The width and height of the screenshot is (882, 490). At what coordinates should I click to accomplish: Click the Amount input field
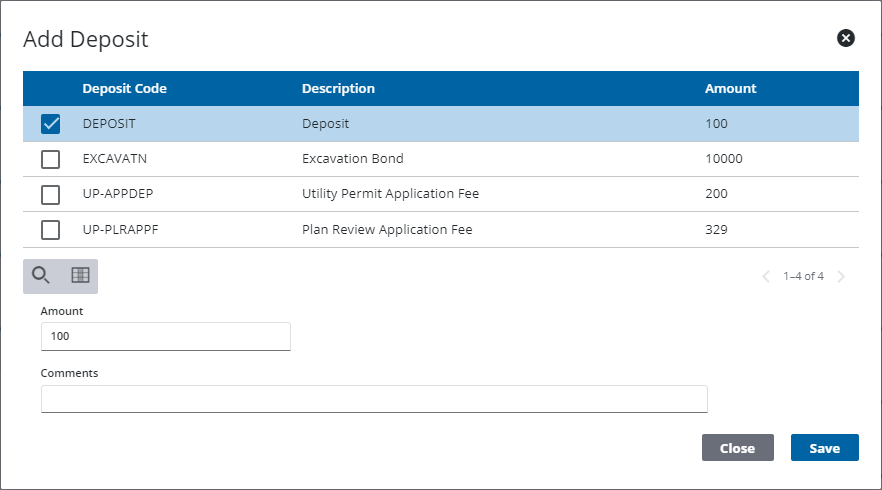(165, 337)
